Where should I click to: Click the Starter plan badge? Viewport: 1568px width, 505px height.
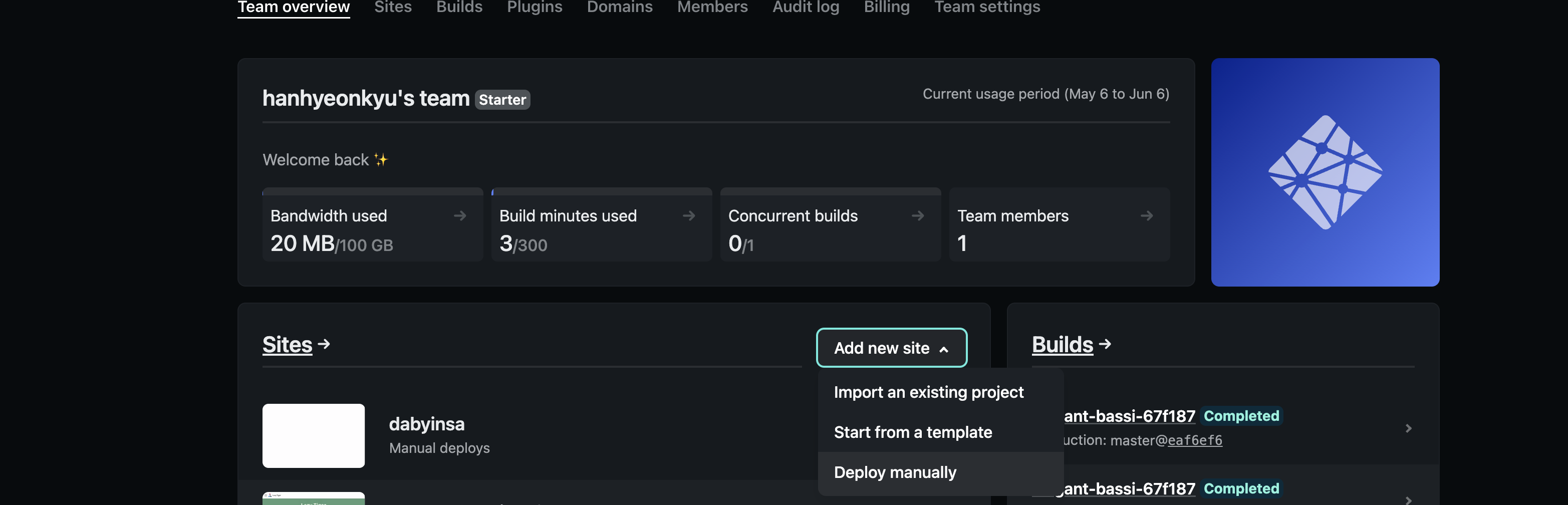502,100
